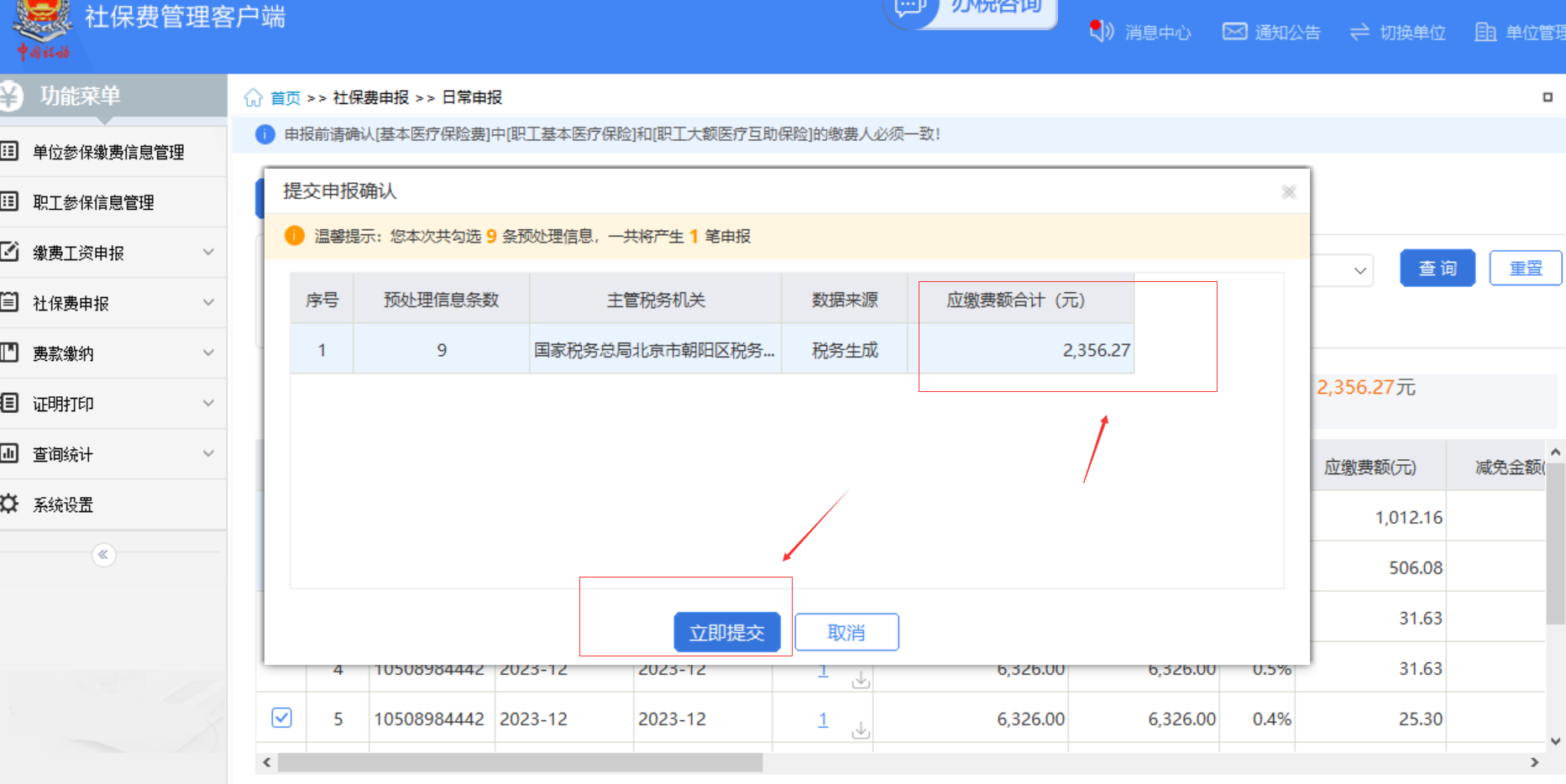Click the 办税咨询 chat bubble icon
Viewport: 1566px width, 784px height.
click(x=909, y=8)
